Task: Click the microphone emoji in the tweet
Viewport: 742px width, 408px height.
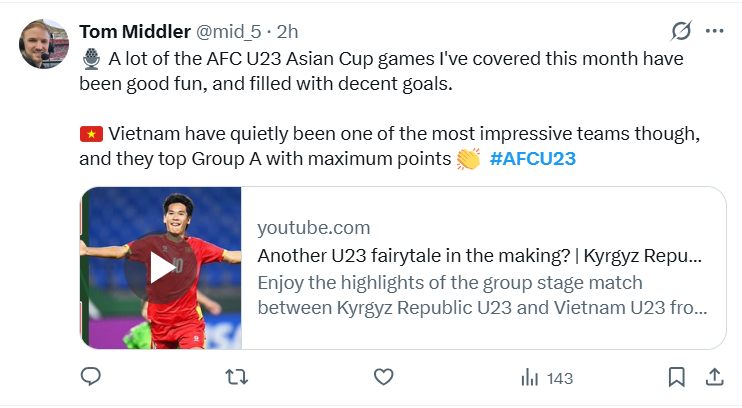Action: [x=91, y=60]
